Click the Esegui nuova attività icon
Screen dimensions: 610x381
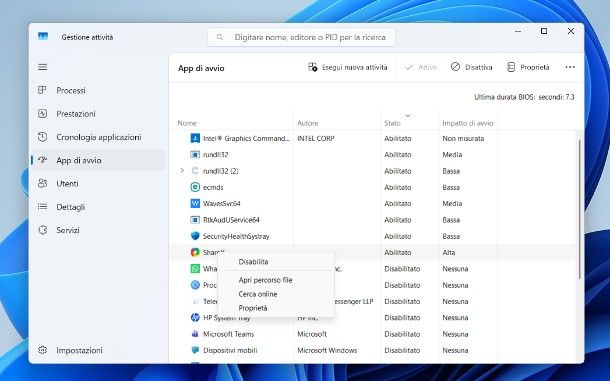point(312,67)
